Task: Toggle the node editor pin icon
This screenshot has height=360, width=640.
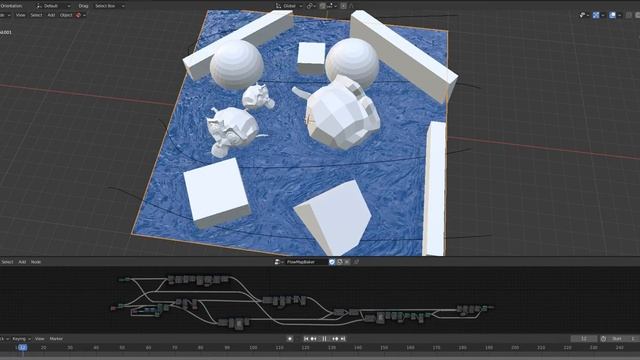Action: point(356,262)
